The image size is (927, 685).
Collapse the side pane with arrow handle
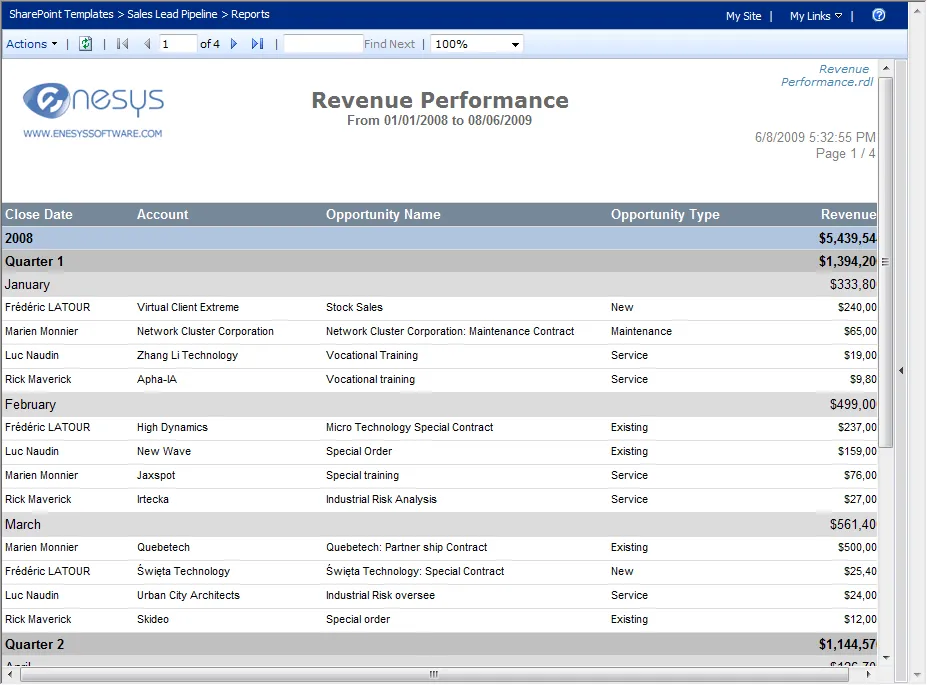coord(901,371)
